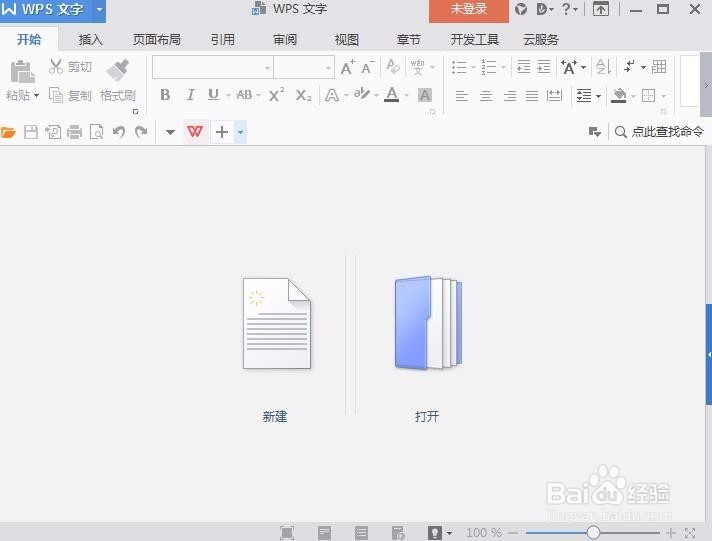Increase paragraph indent

(x=544, y=67)
